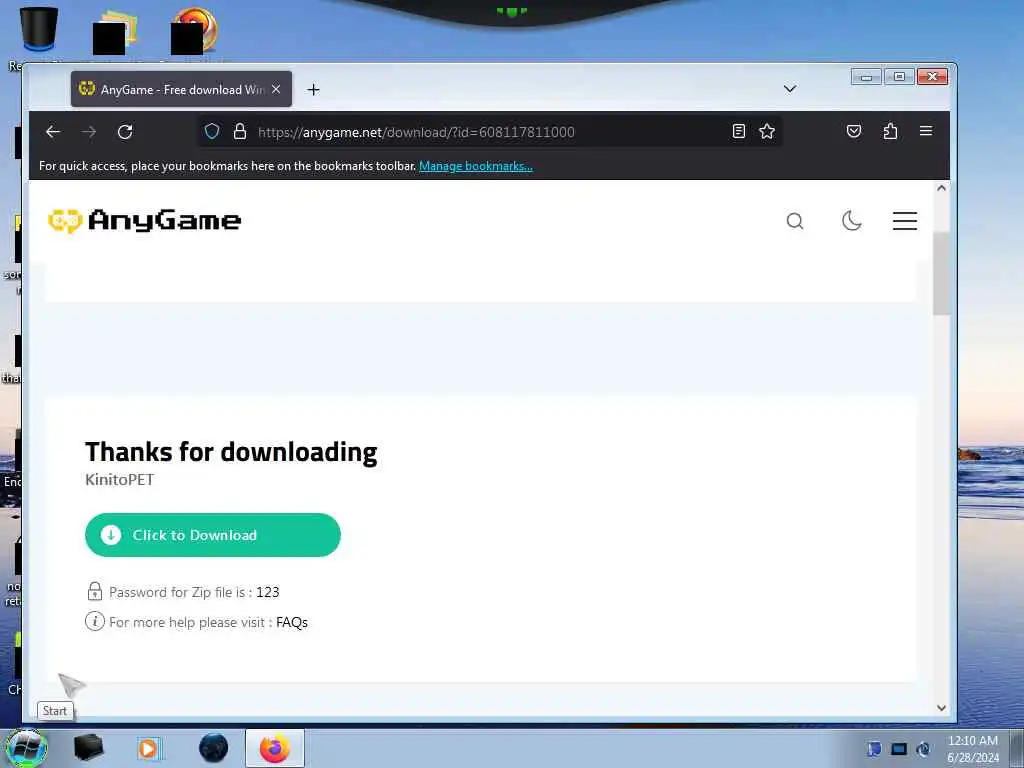Reload the current page
The image size is (1024, 768).
tap(125, 132)
